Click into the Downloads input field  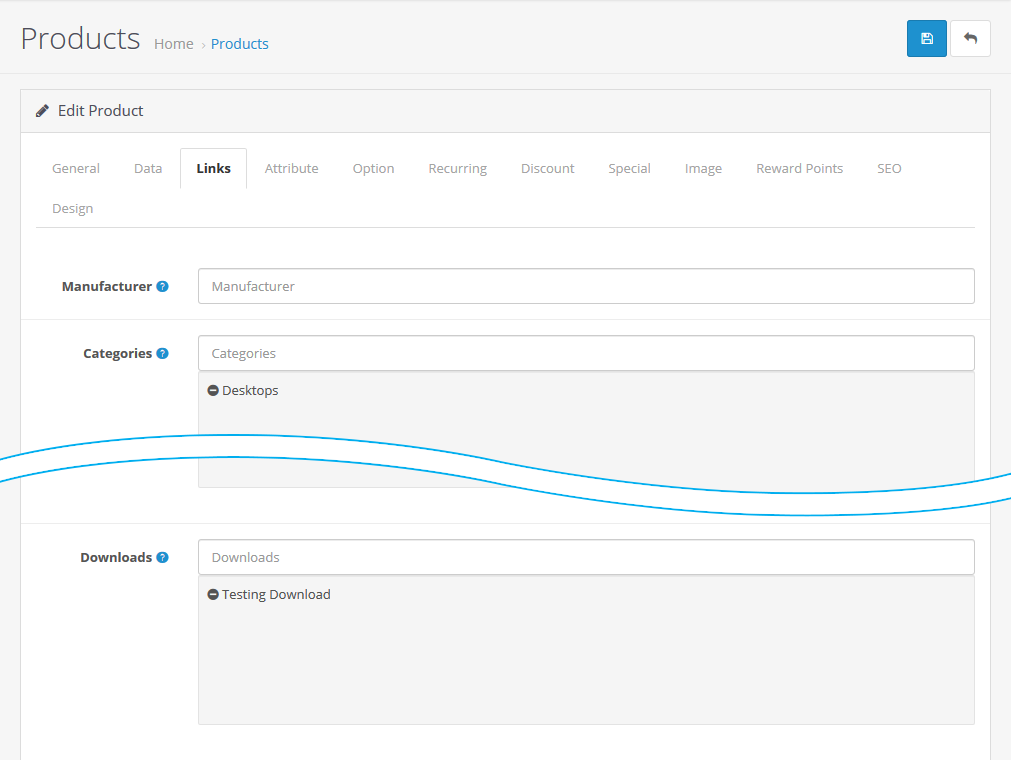(586, 557)
